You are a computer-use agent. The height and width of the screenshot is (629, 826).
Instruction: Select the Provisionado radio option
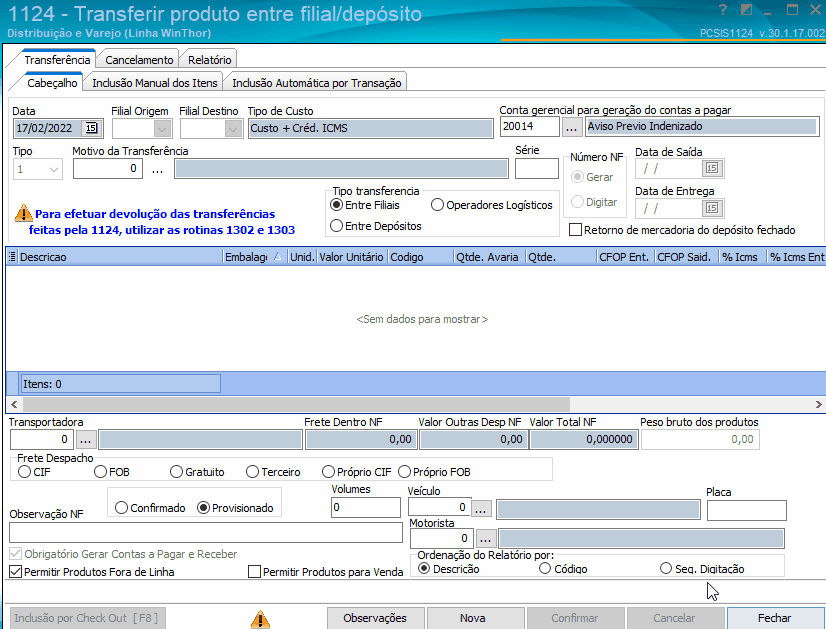click(x=235, y=508)
